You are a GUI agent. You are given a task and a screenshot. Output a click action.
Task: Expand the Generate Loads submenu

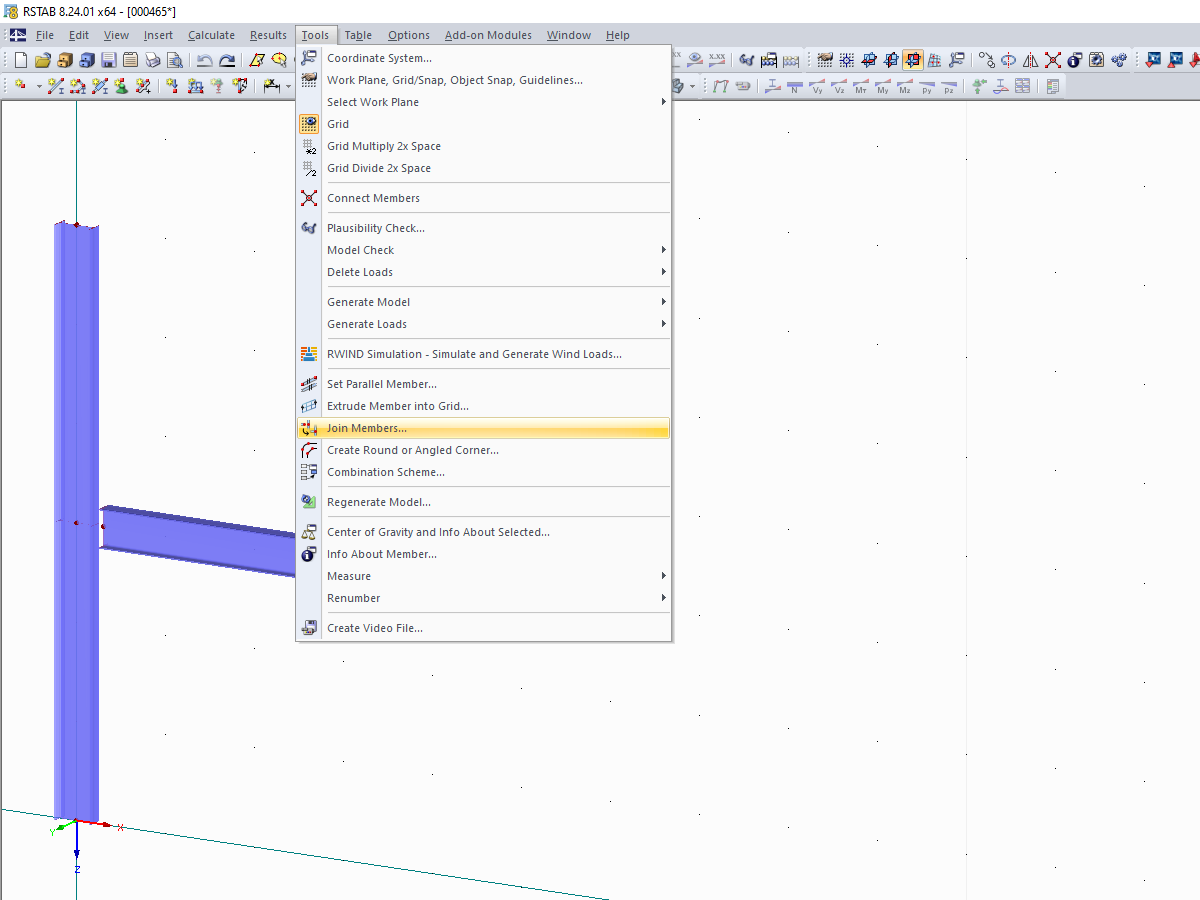(x=483, y=324)
